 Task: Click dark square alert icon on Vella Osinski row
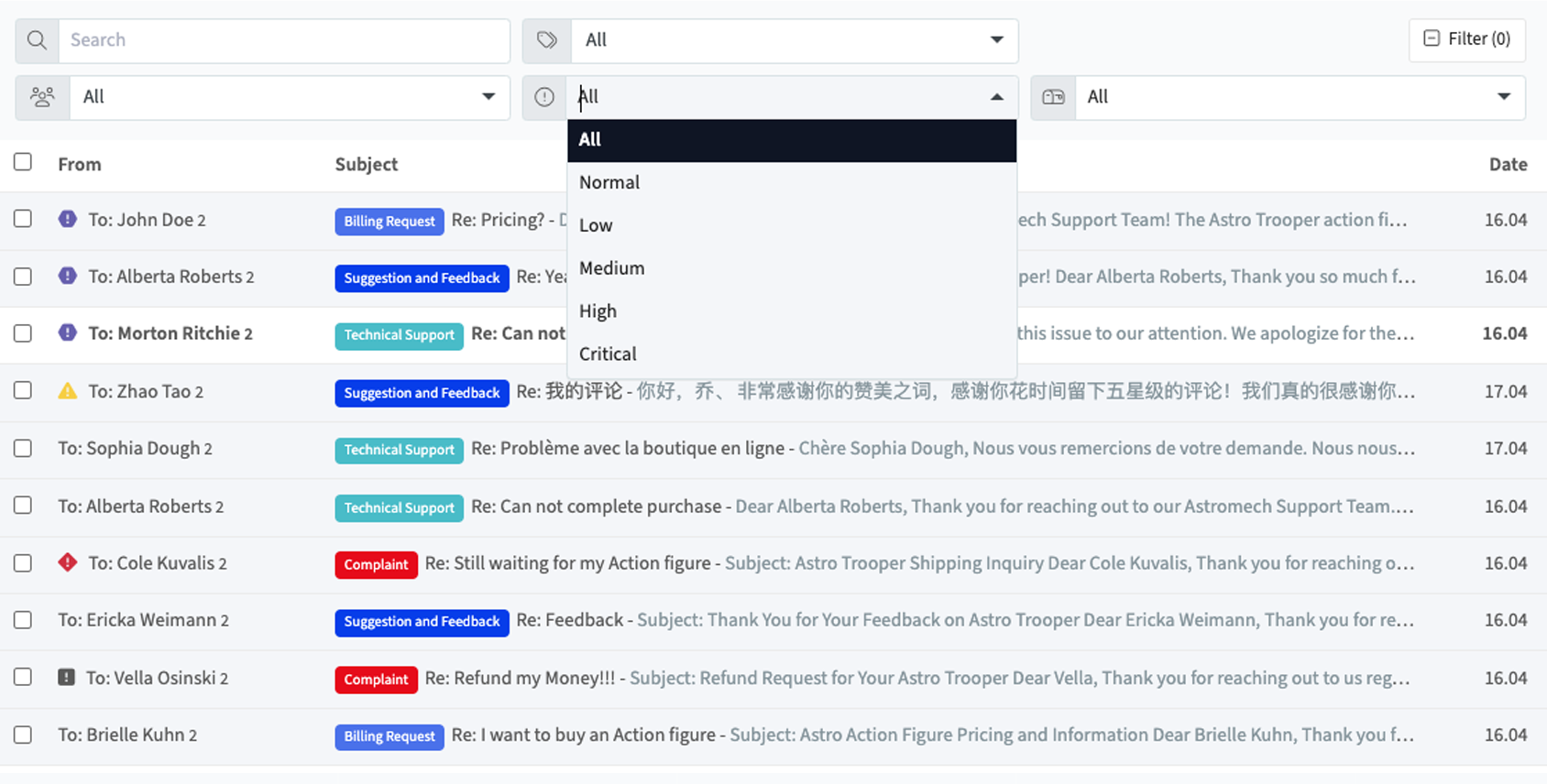coord(66,678)
